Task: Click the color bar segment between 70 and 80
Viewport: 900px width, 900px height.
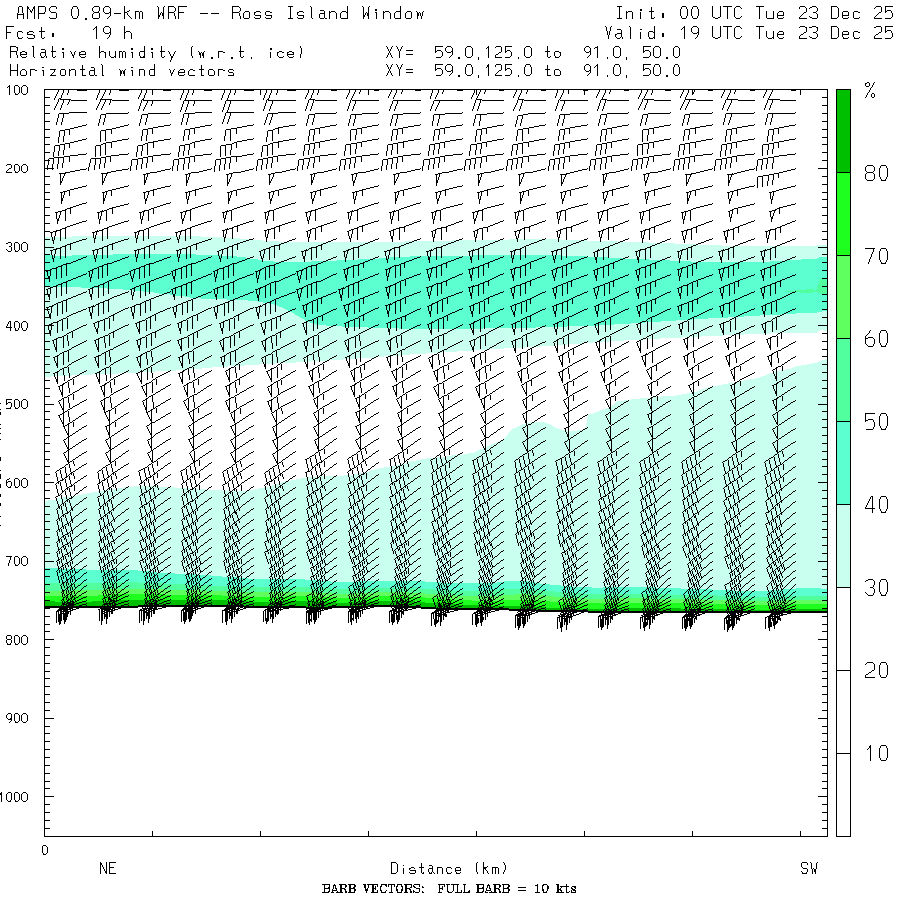Action: pos(843,213)
